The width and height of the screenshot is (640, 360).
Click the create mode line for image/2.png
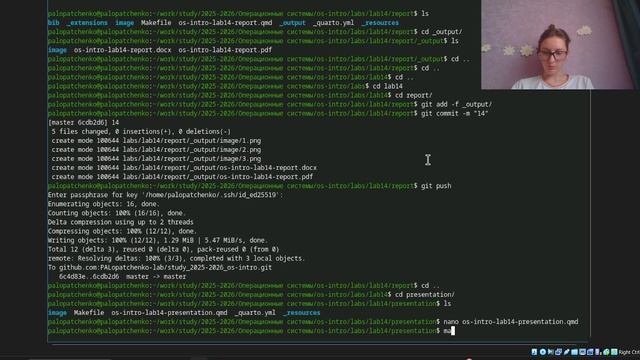coord(156,149)
